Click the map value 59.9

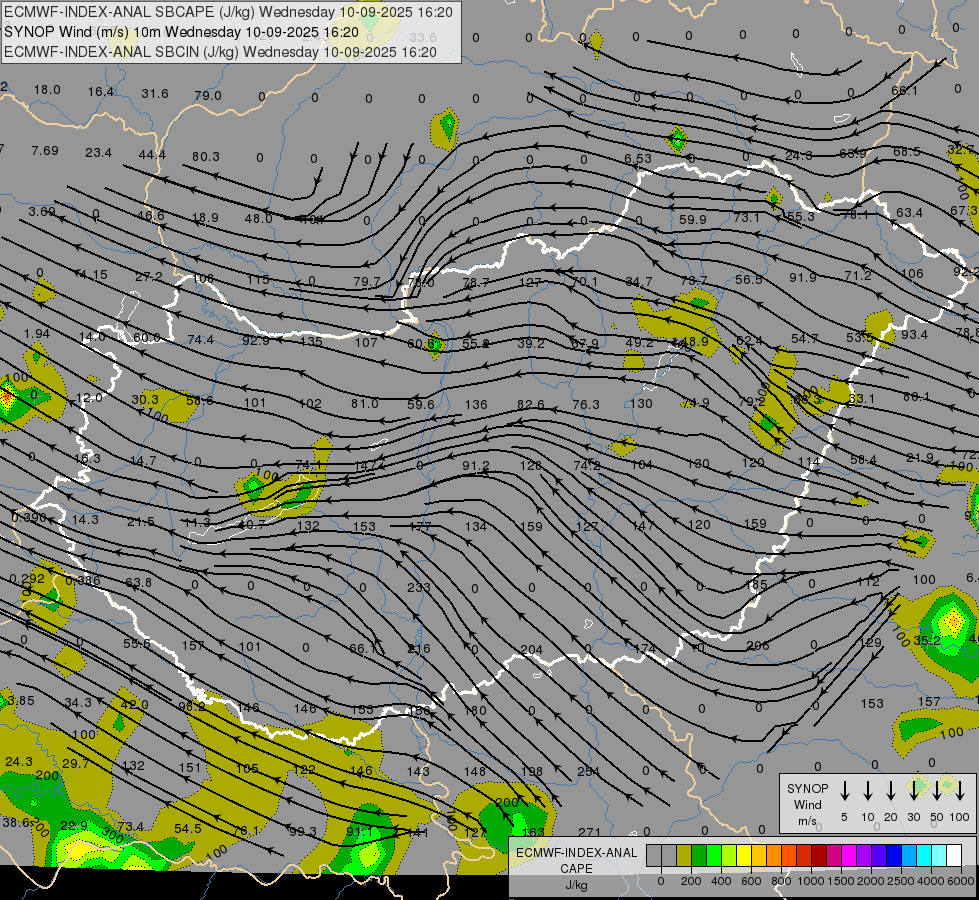click(x=692, y=219)
